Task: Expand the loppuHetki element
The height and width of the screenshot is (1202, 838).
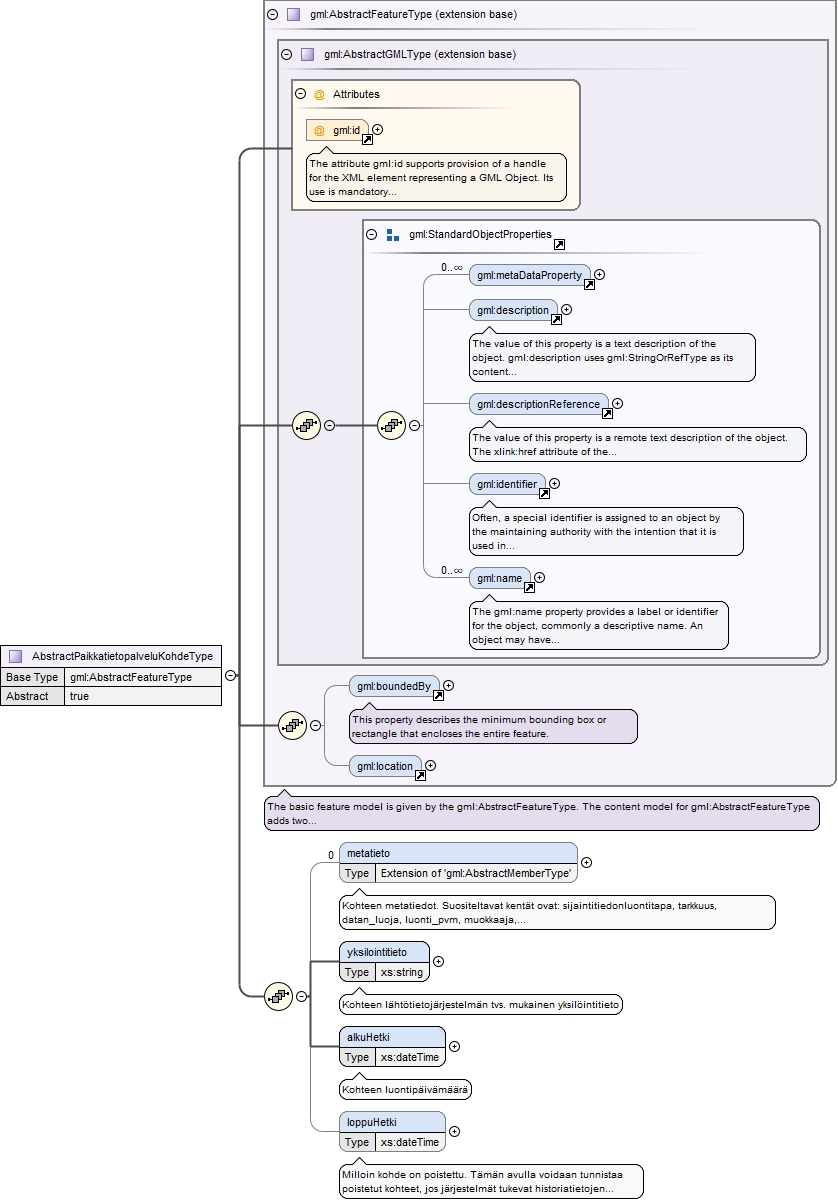Action: point(454,1131)
